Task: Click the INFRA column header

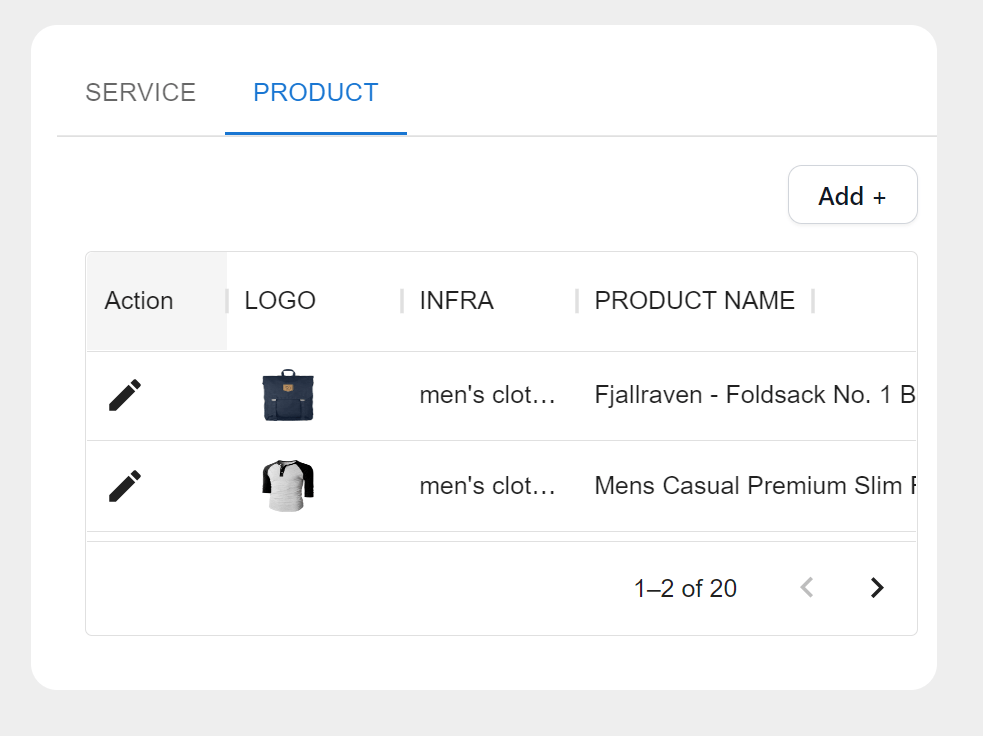Action: pyautogui.click(x=456, y=301)
